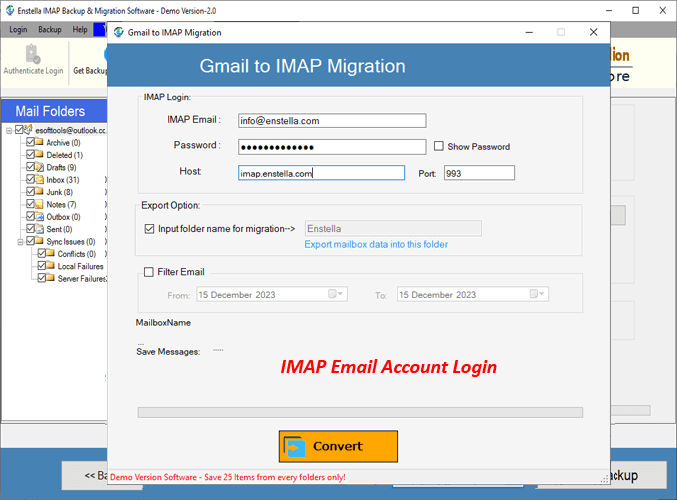Uncheck the Drafts (9) folder checkbox

point(30,167)
